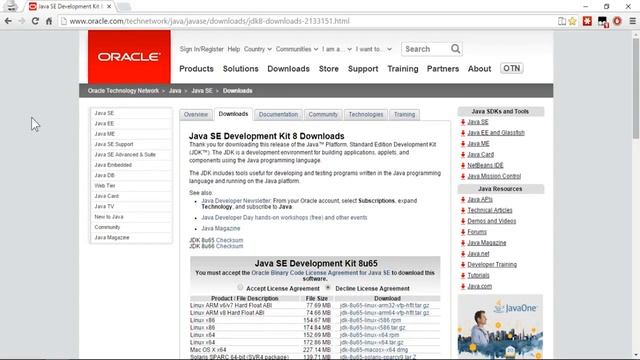Go back using browser back arrow

pos(8,21)
